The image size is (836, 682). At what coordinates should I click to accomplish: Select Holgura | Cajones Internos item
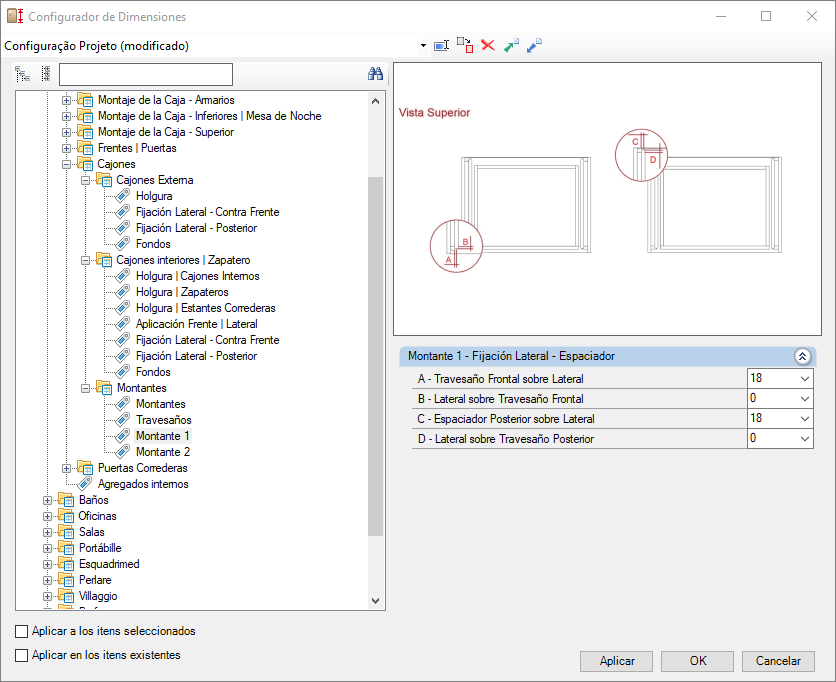click(198, 276)
